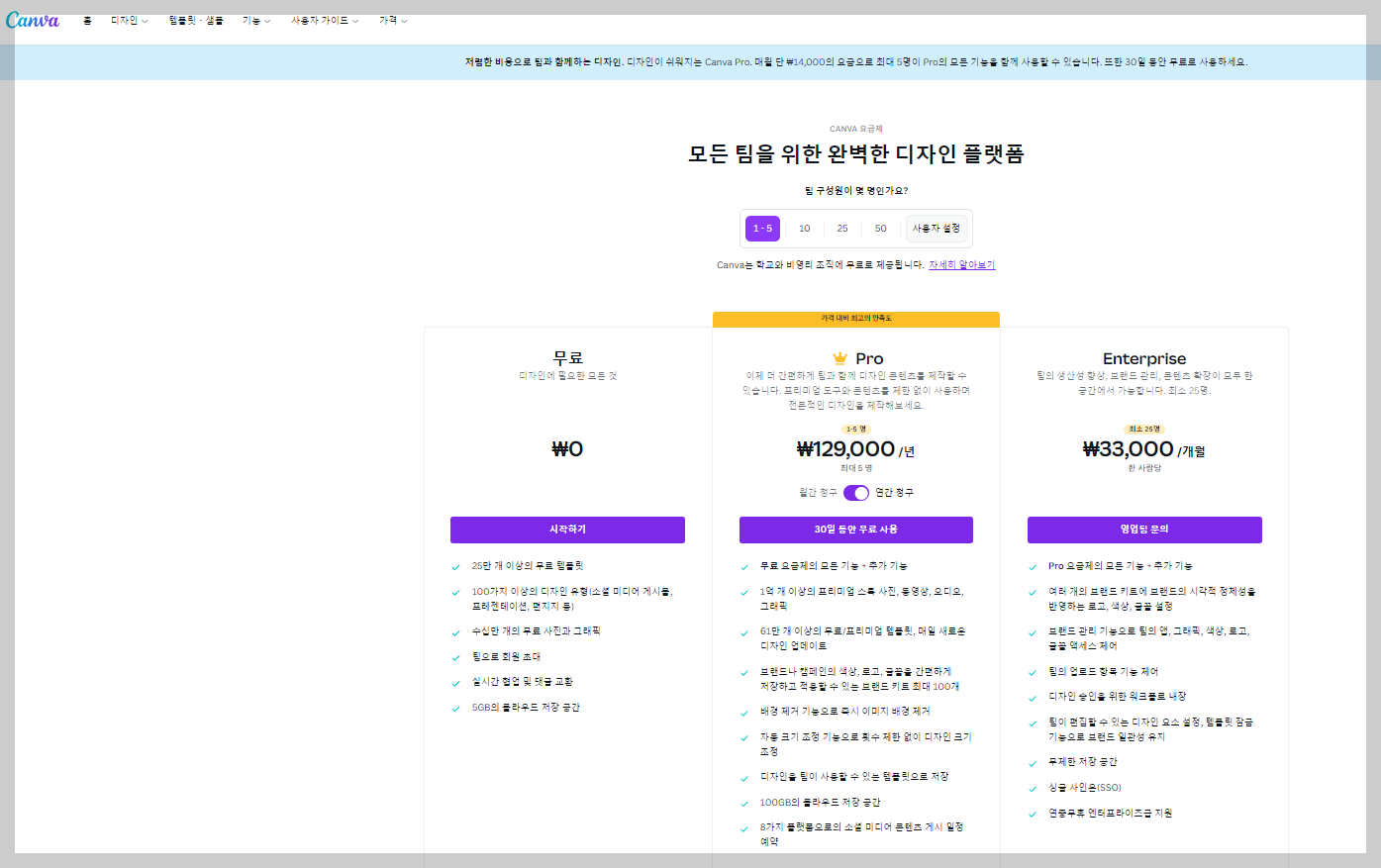Image resolution: width=1381 pixels, height=868 pixels.
Task: Click the Enterprise plan title
Action: click(x=1144, y=358)
